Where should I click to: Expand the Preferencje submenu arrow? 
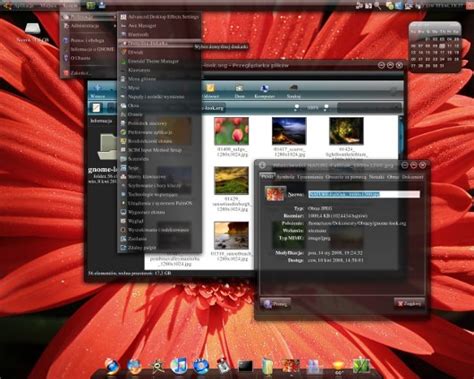tap(115, 16)
